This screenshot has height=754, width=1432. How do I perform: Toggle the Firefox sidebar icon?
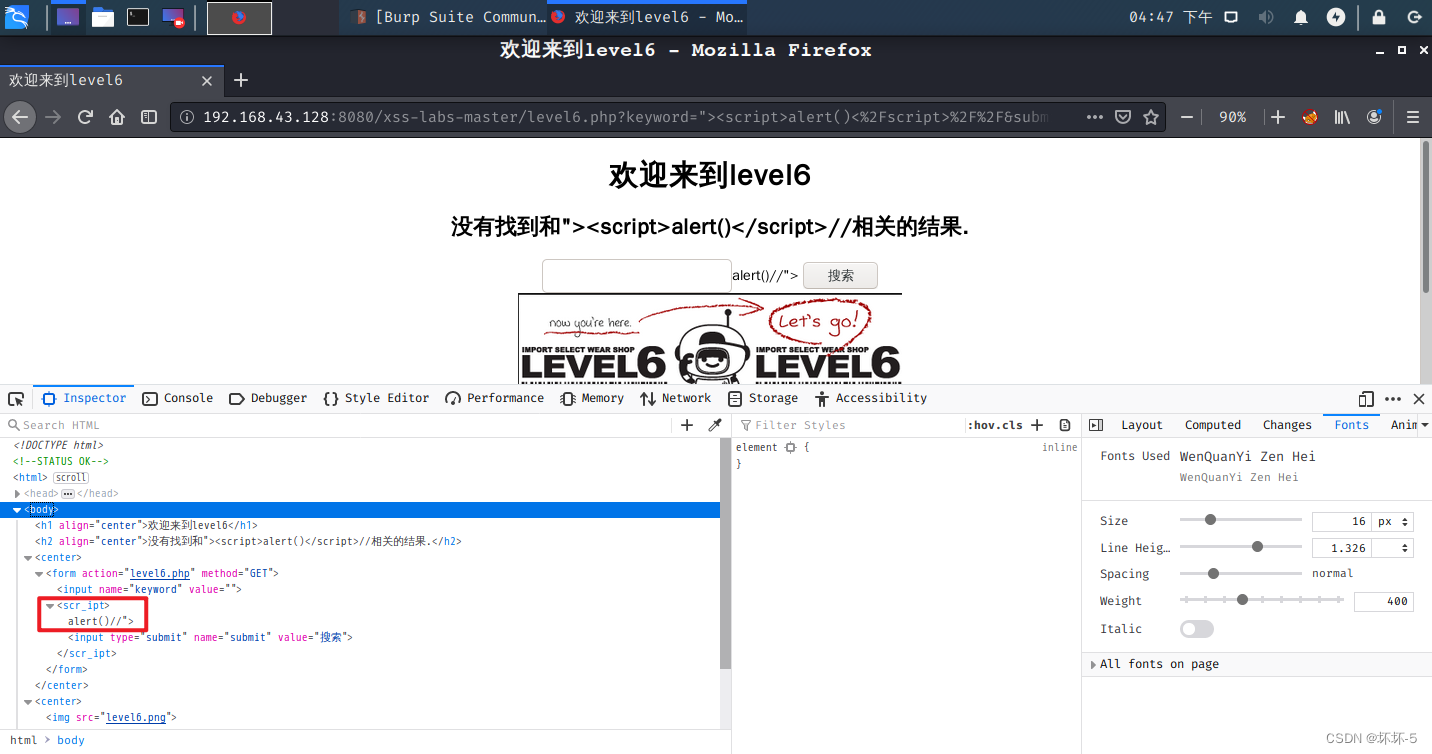149,117
